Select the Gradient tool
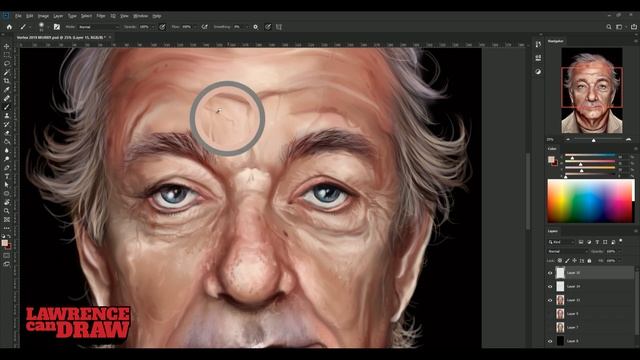This screenshot has height=360, width=640. point(7,142)
